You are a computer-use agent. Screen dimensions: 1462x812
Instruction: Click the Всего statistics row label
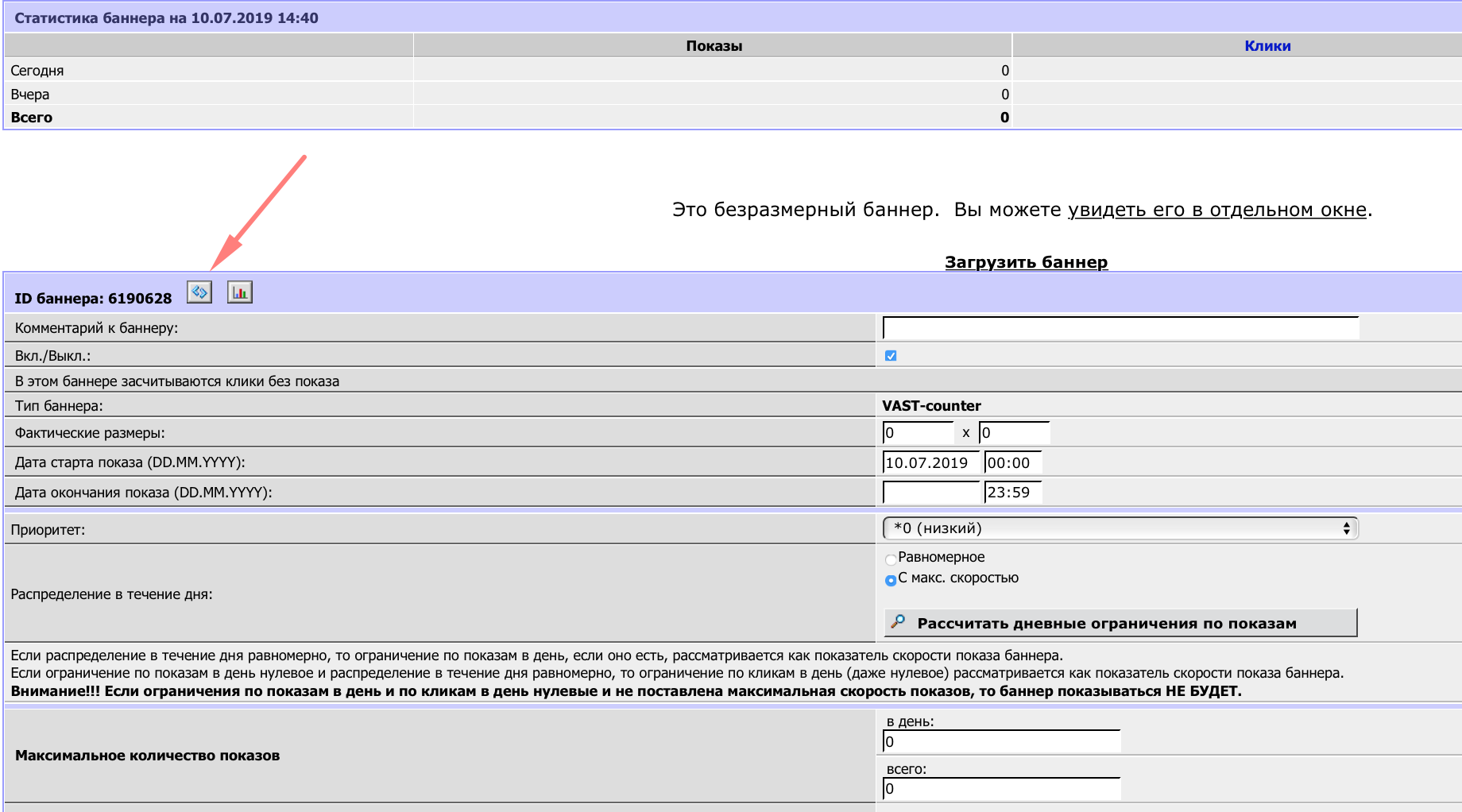[x=32, y=118]
